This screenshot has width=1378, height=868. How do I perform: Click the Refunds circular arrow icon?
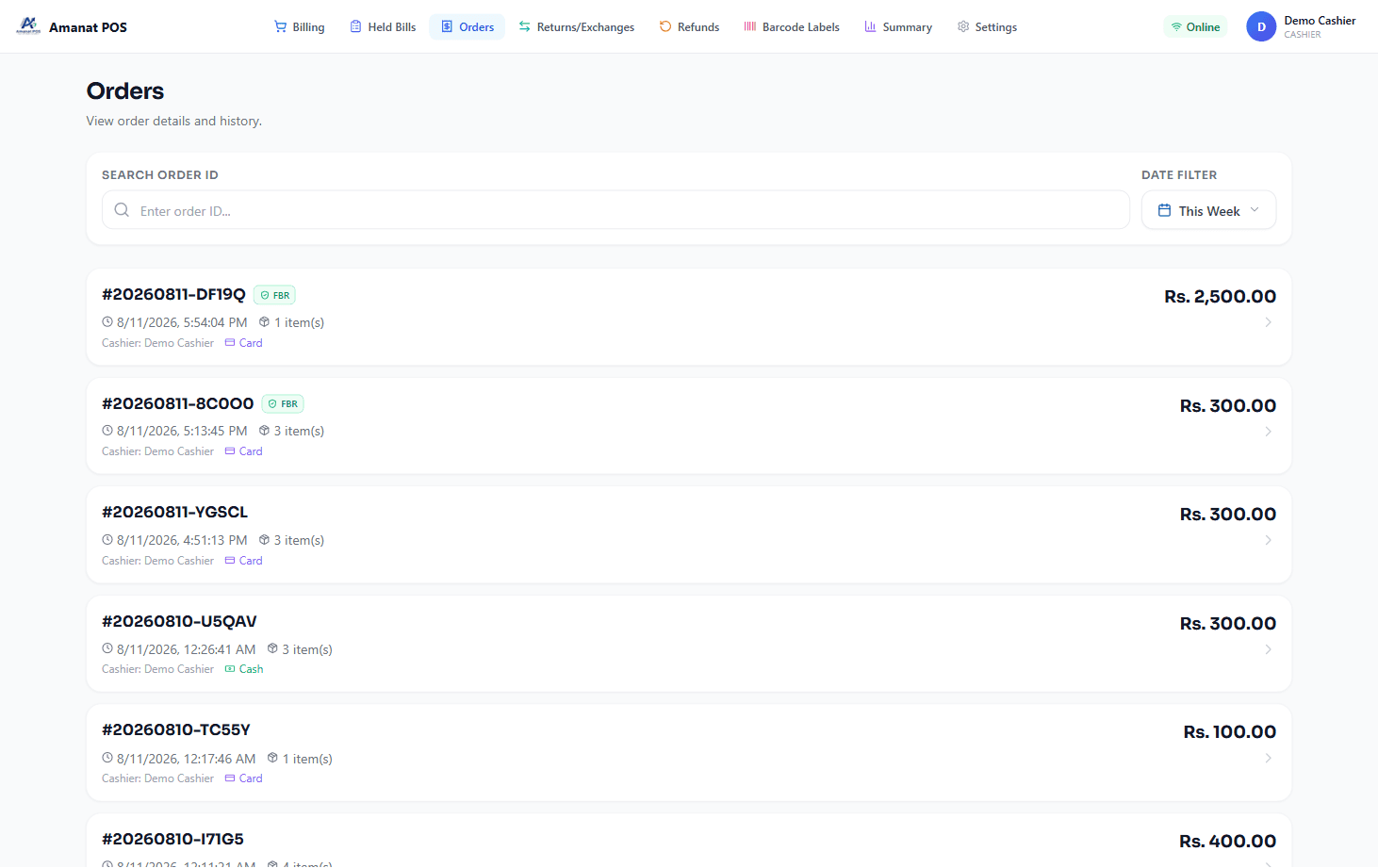(x=665, y=26)
